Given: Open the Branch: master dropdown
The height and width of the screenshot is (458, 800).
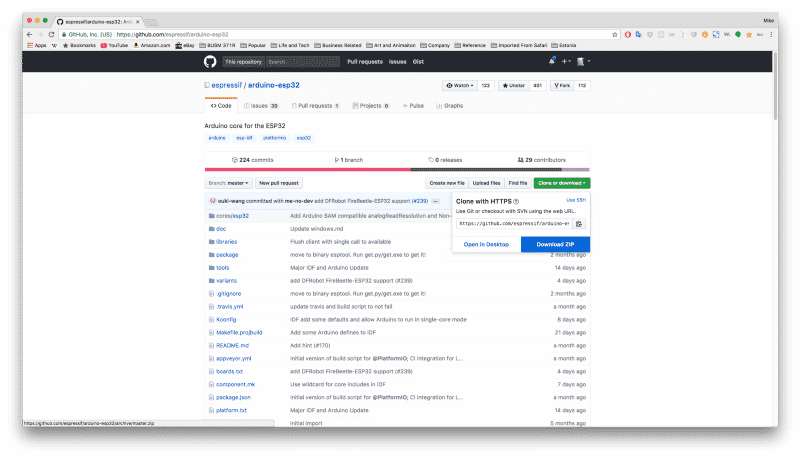Looking at the screenshot, I should [228, 183].
